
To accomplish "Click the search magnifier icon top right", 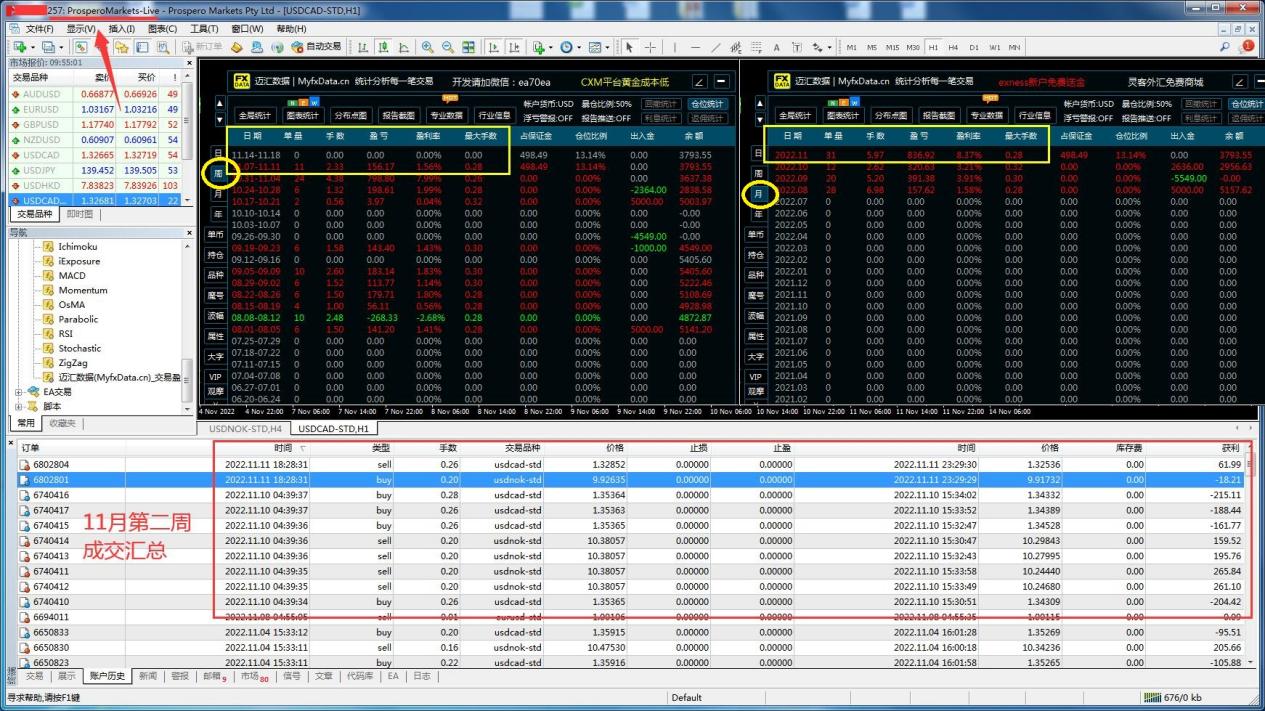I will [x=1224, y=47].
